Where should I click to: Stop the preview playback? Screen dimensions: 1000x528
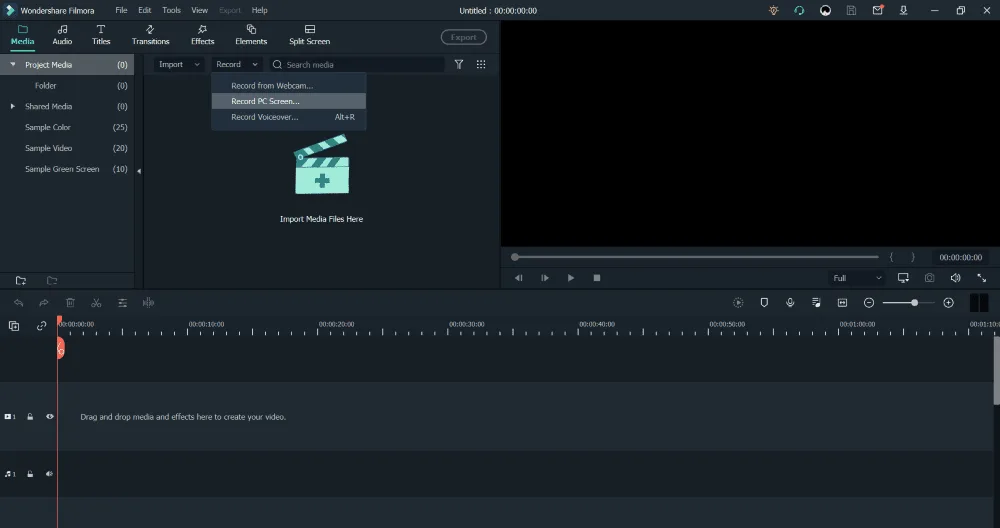(x=597, y=278)
